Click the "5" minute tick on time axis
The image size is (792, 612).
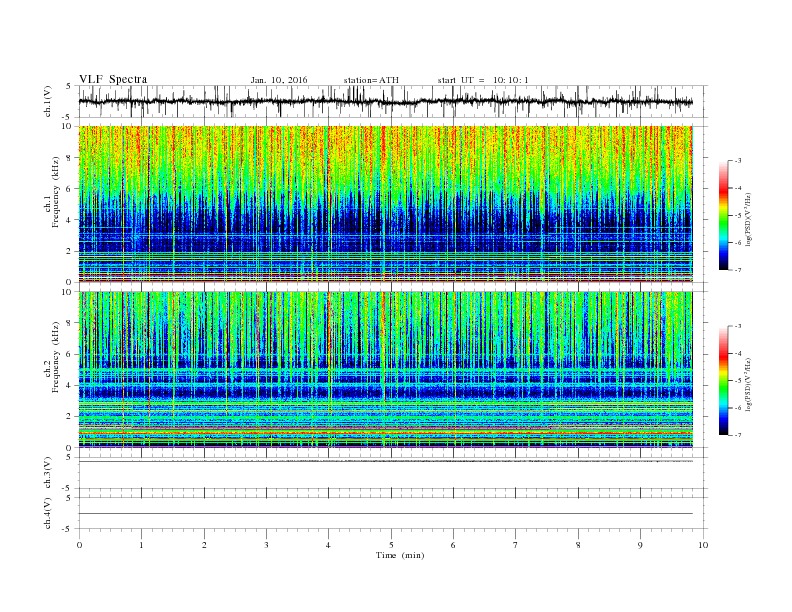pyautogui.click(x=391, y=545)
